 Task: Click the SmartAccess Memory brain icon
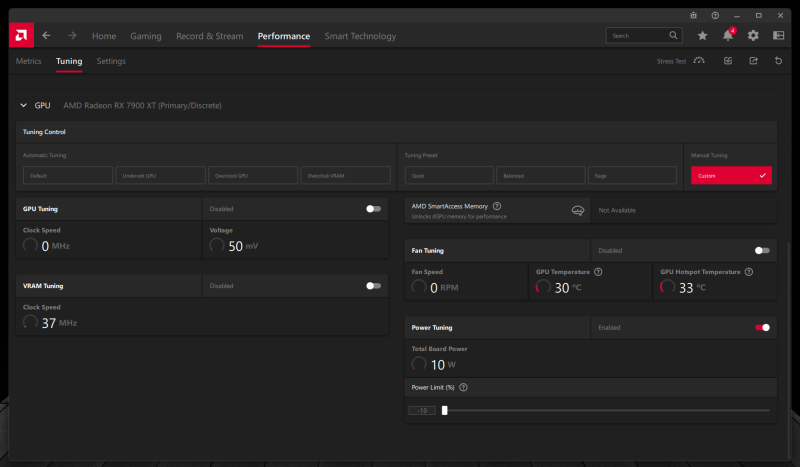[578, 210]
